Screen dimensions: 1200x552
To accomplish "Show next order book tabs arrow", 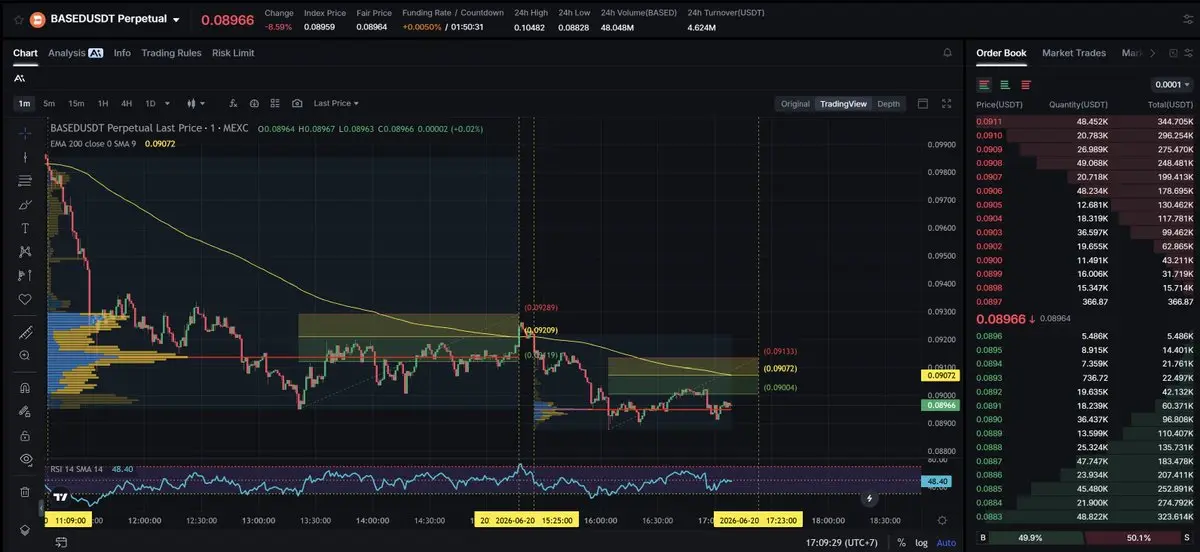I will click(x=1153, y=53).
